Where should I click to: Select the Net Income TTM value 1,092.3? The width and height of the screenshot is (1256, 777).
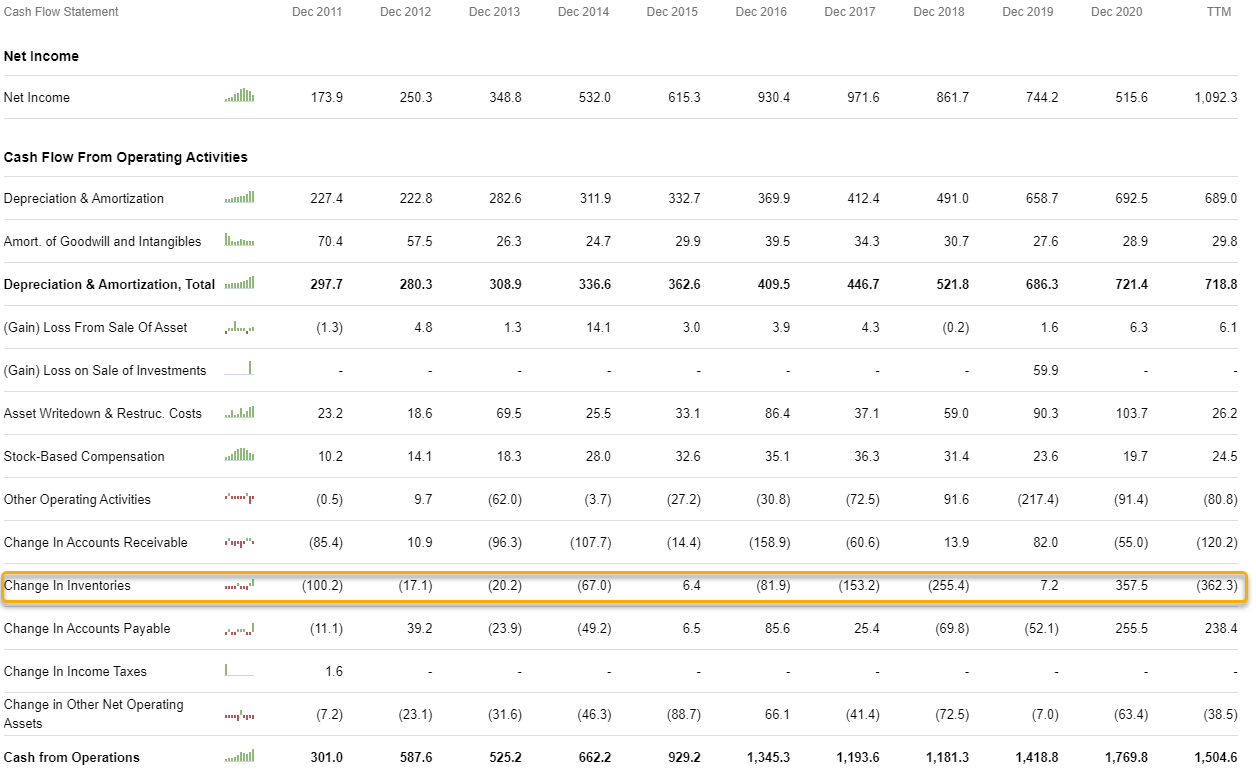(x=1215, y=97)
